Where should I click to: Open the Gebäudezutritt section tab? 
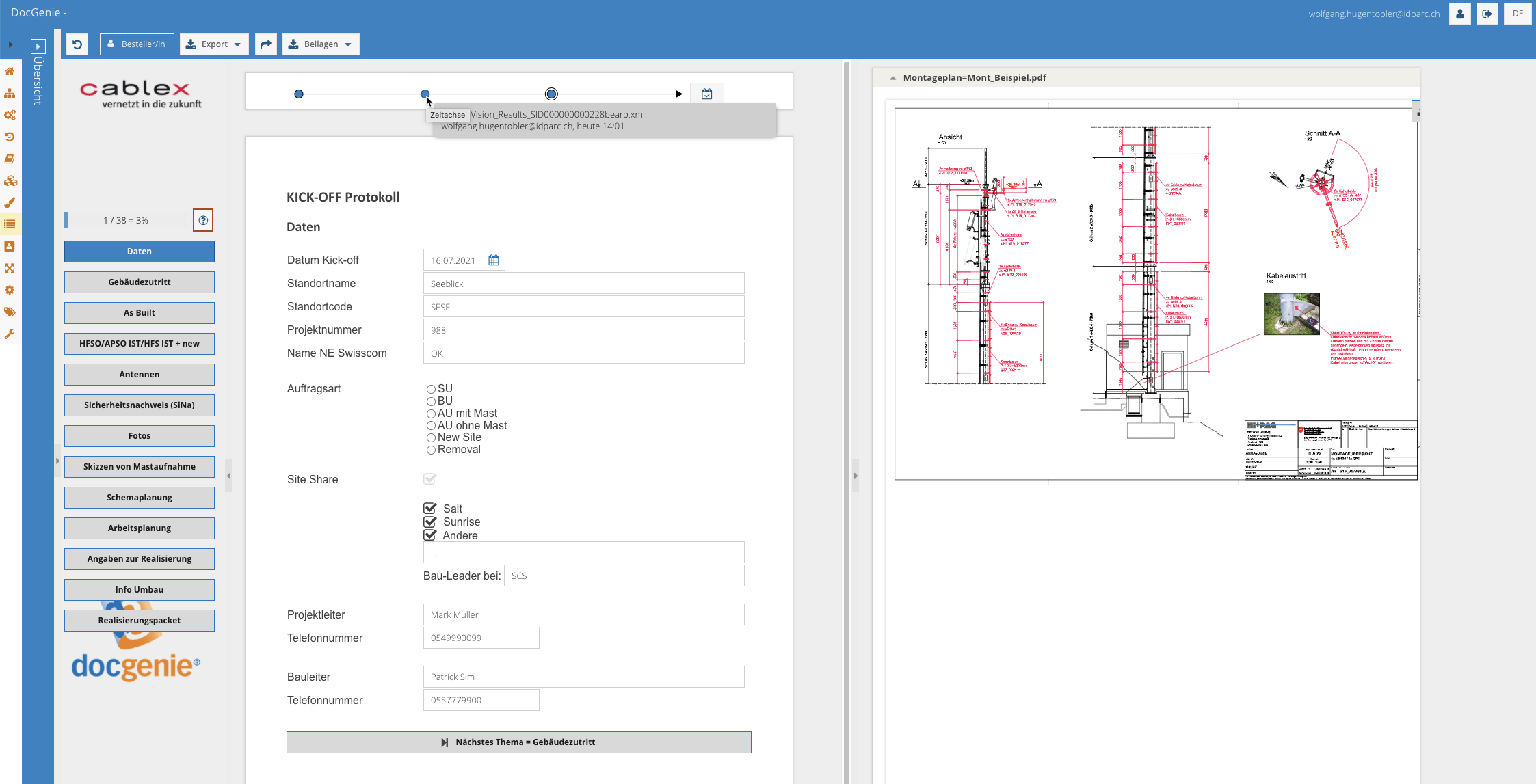point(140,282)
